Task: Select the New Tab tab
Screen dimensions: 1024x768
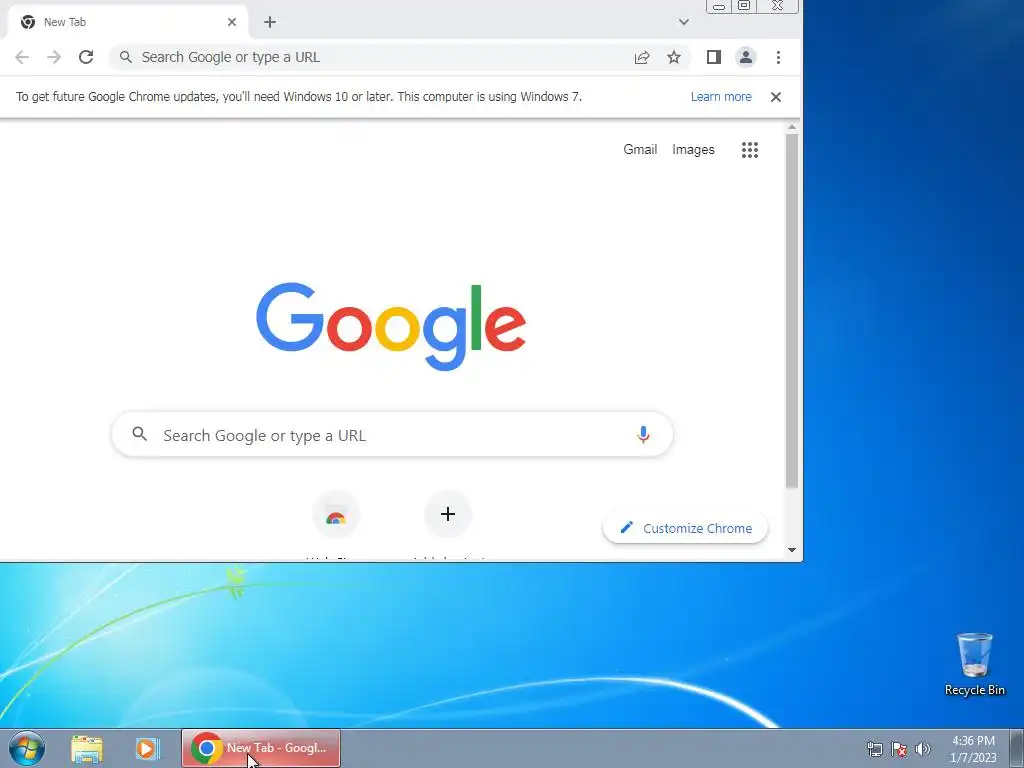Action: pyautogui.click(x=127, y=22)
